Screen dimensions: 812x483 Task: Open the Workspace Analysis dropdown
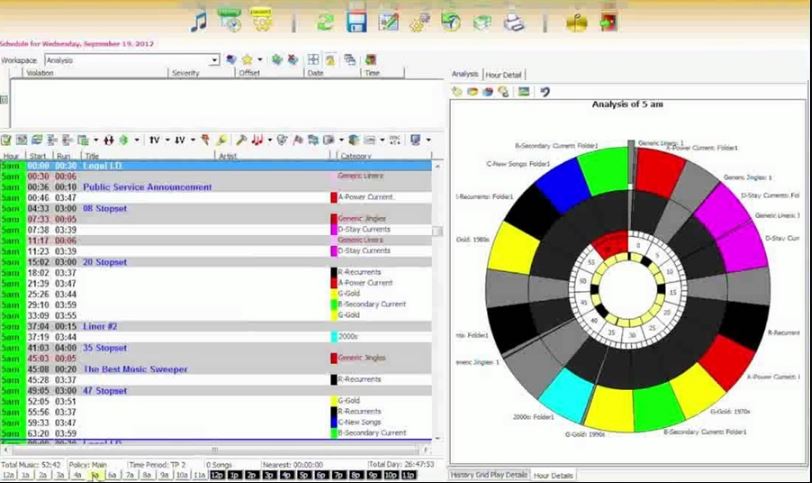pyautogui.click(x=214, y=60)
